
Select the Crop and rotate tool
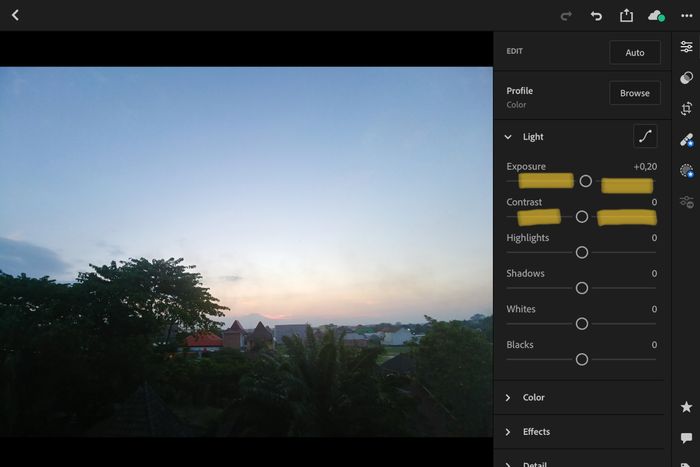click(x=687, y=108)
